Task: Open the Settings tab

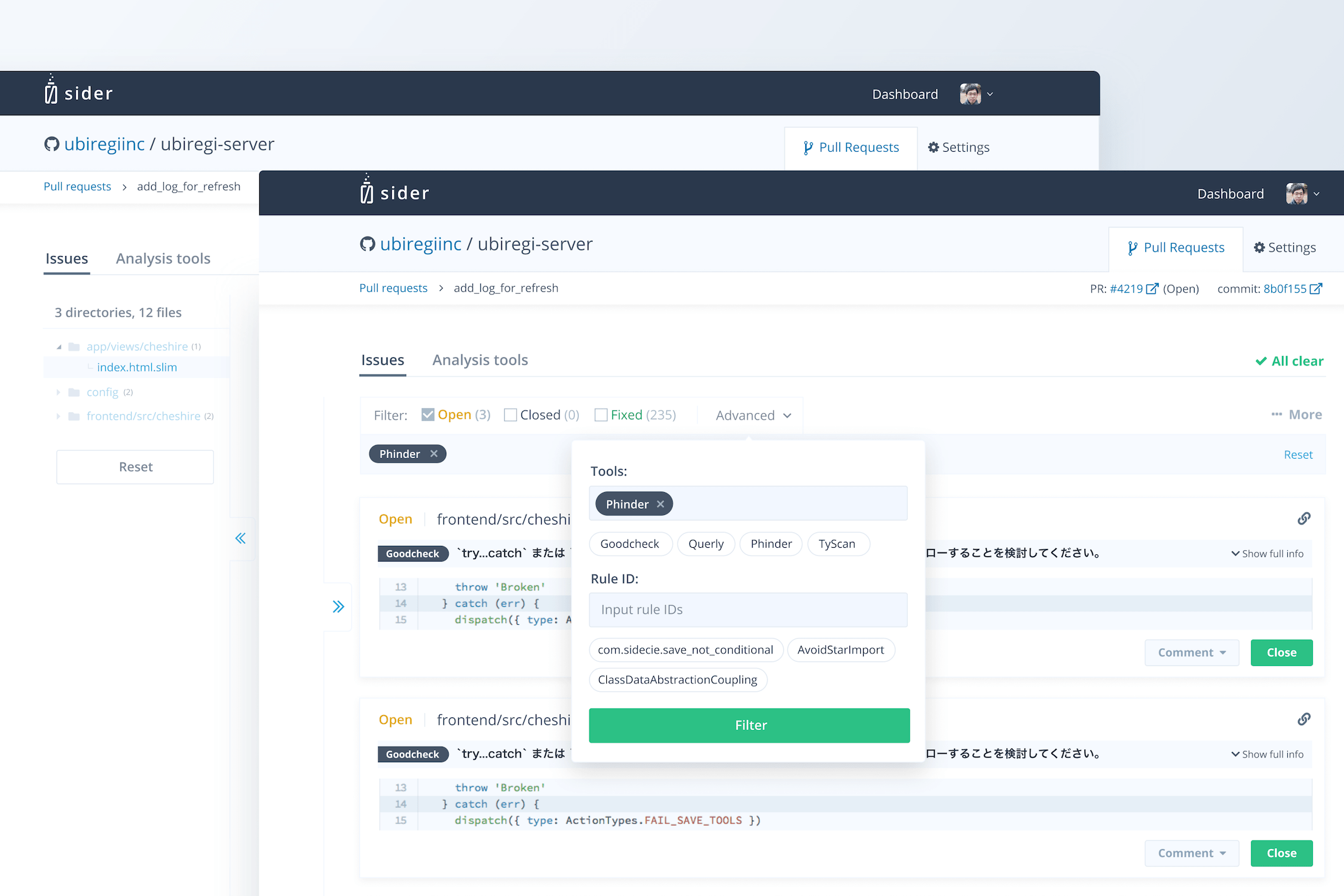Action: click(x=1284, y=247)
